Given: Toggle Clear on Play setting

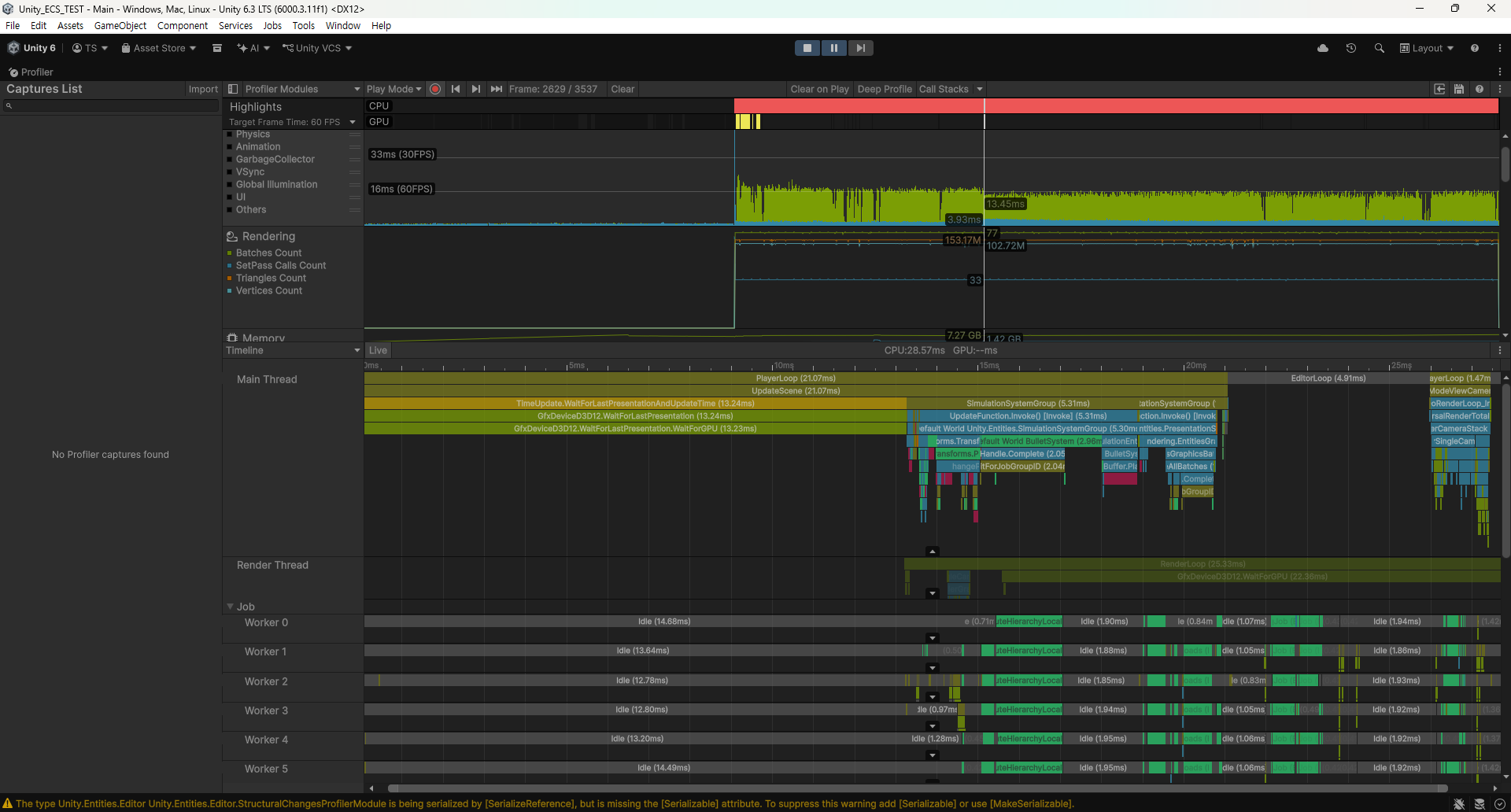Looking at the screenshot, I should coord(819,89).
